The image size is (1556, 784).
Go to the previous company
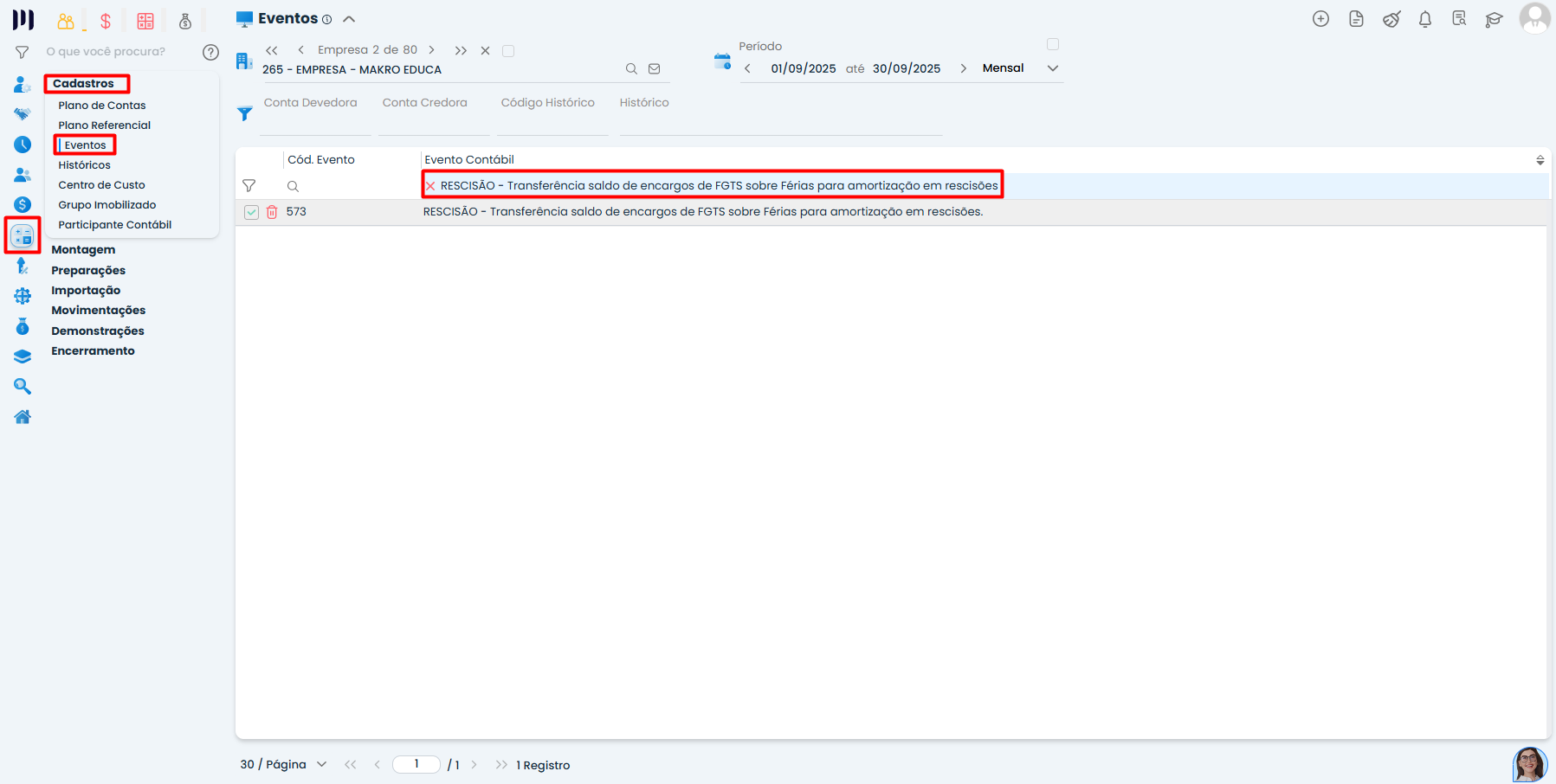pyautogui.click(x=300, y=50)
